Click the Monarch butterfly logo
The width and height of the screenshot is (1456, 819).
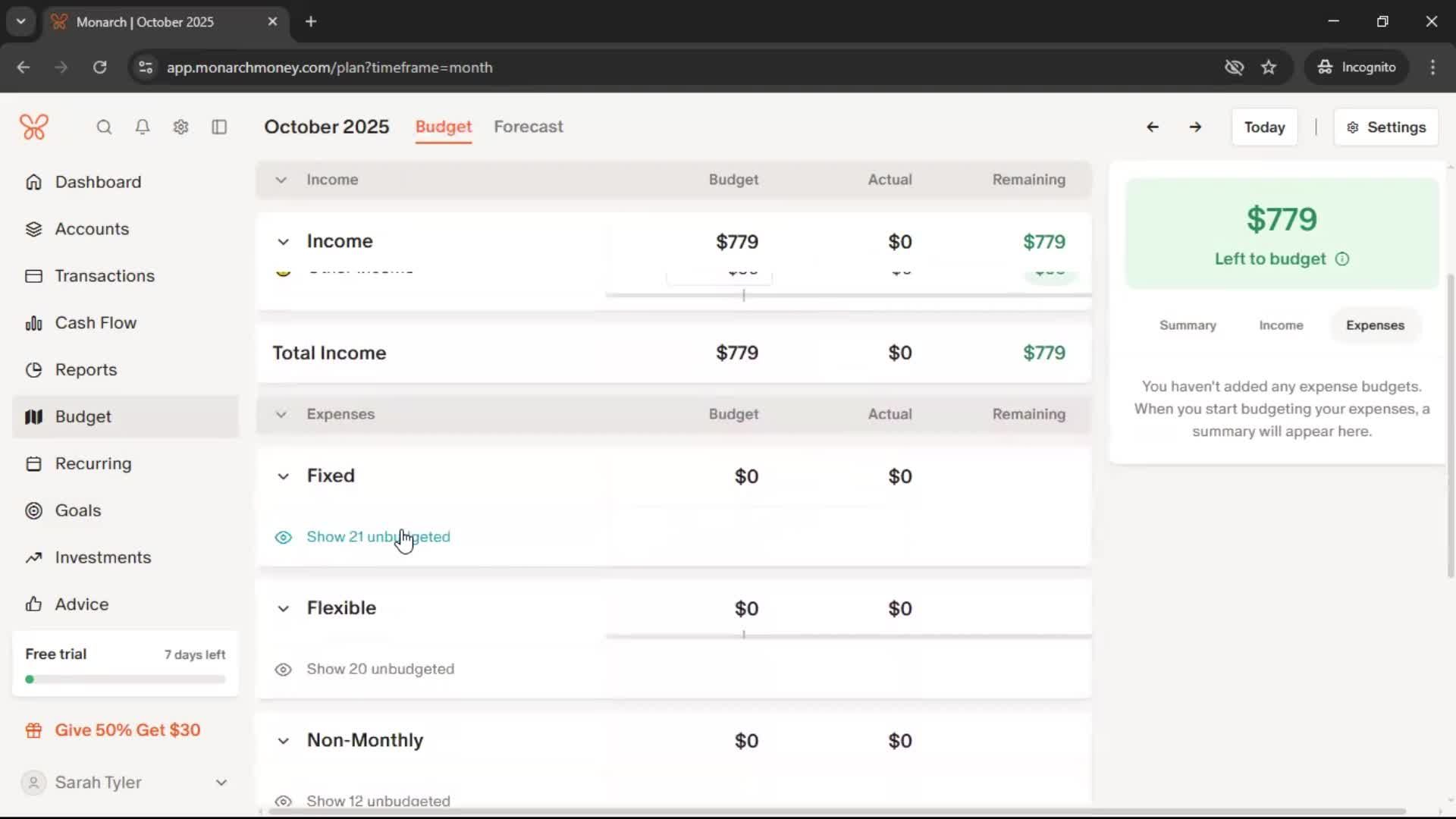pos(34,127)
